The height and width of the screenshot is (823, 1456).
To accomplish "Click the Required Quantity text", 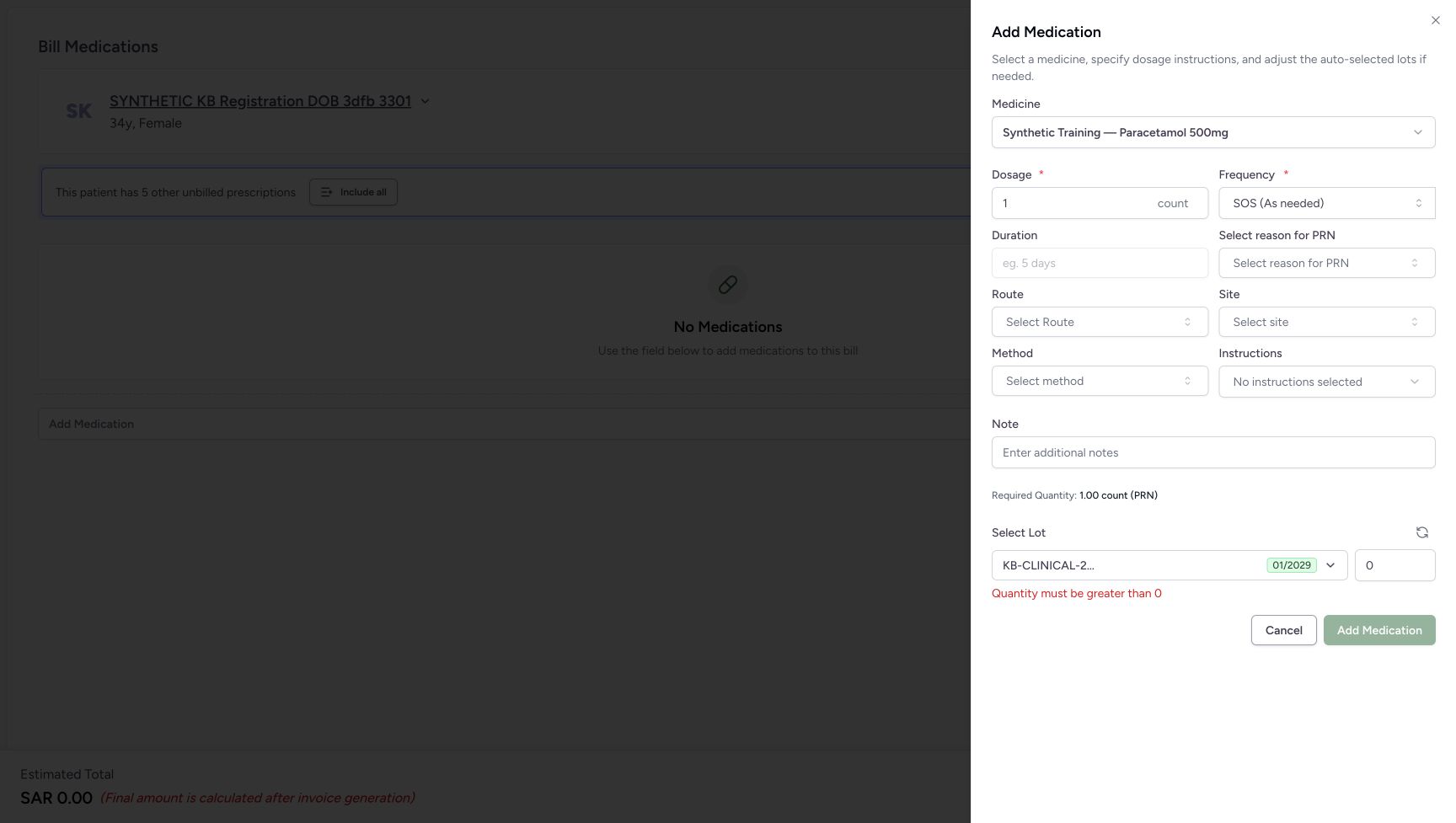I will click(1074, 495).
